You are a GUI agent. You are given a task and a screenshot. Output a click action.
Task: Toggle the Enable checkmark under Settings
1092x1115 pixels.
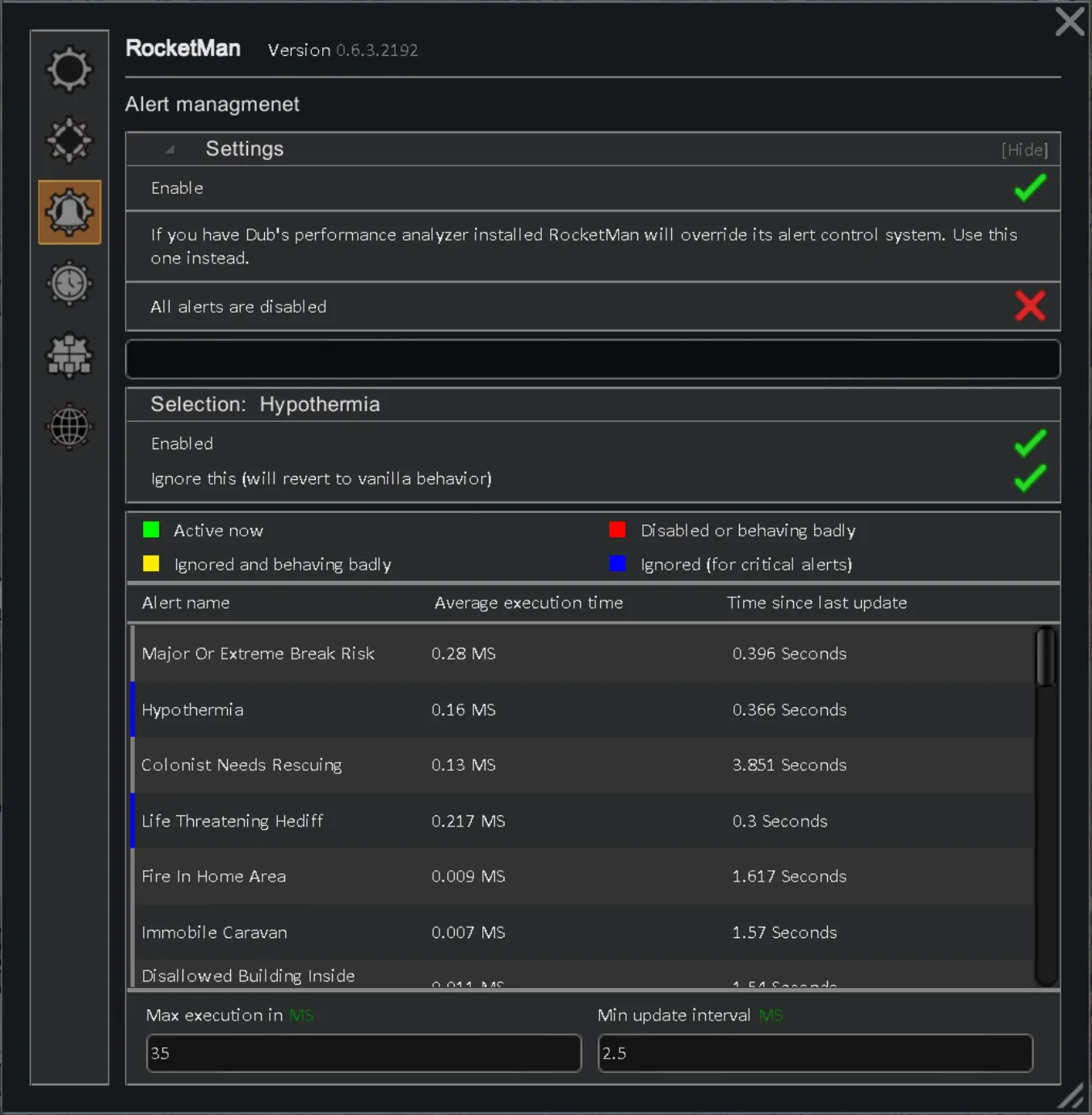tap(1030, 188)
